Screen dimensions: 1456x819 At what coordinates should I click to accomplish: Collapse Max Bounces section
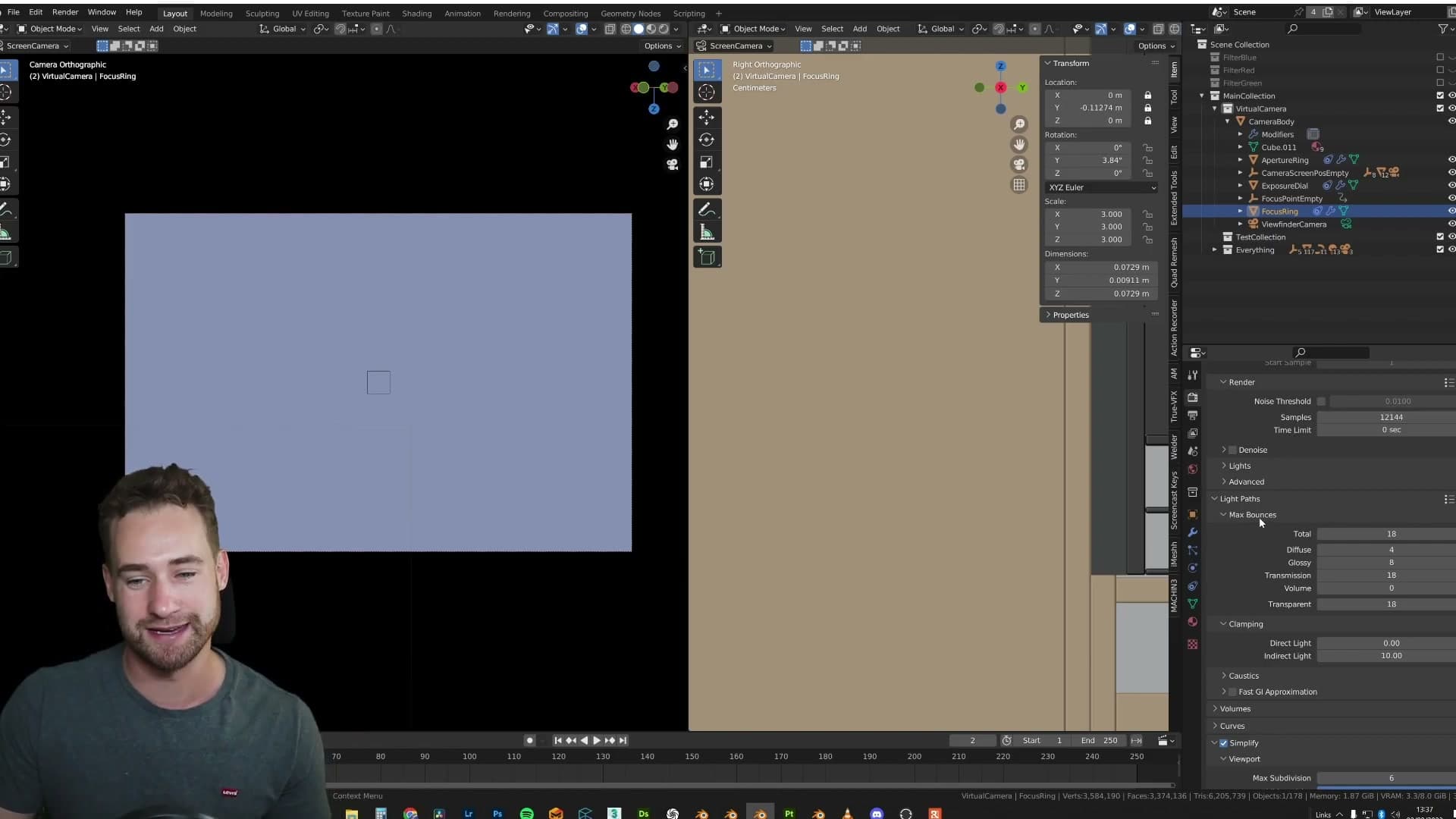pos(1252,515)
